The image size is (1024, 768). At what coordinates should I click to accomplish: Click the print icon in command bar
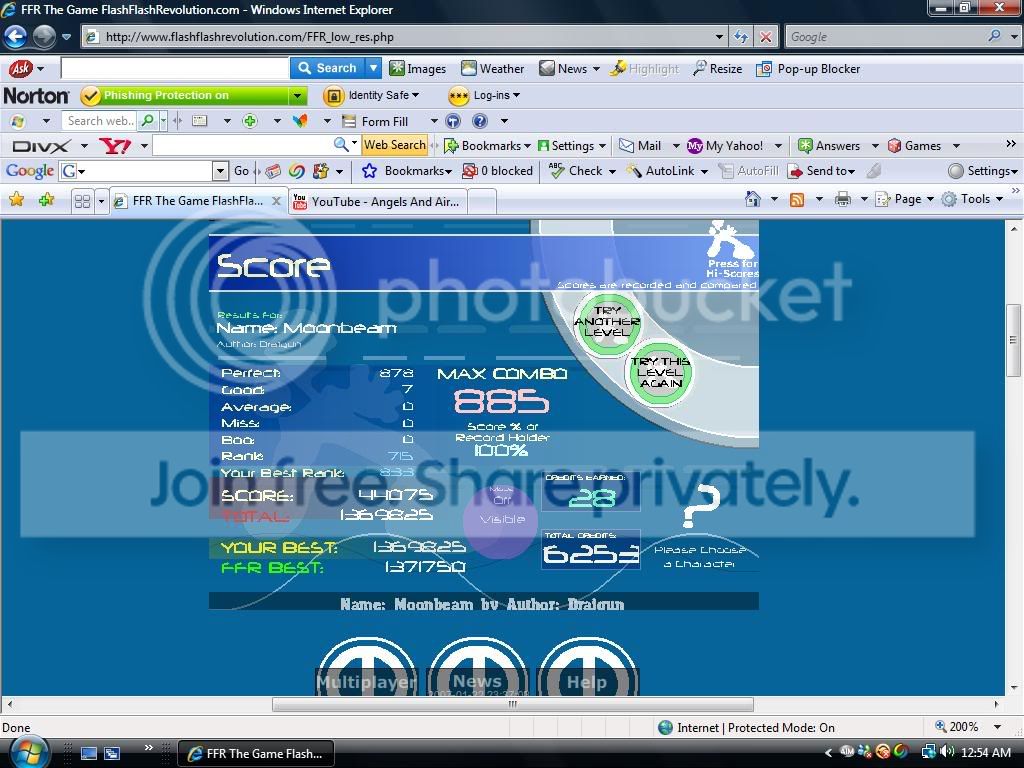[x=842, y=199]
